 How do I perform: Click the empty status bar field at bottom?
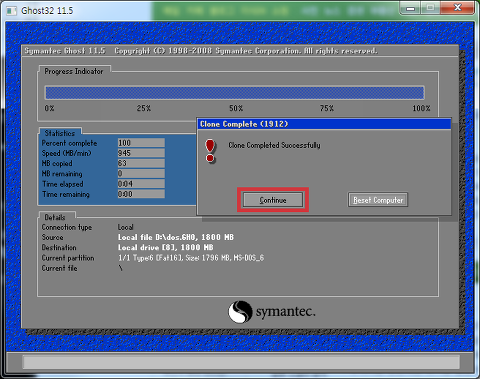(x=241, y=361)
